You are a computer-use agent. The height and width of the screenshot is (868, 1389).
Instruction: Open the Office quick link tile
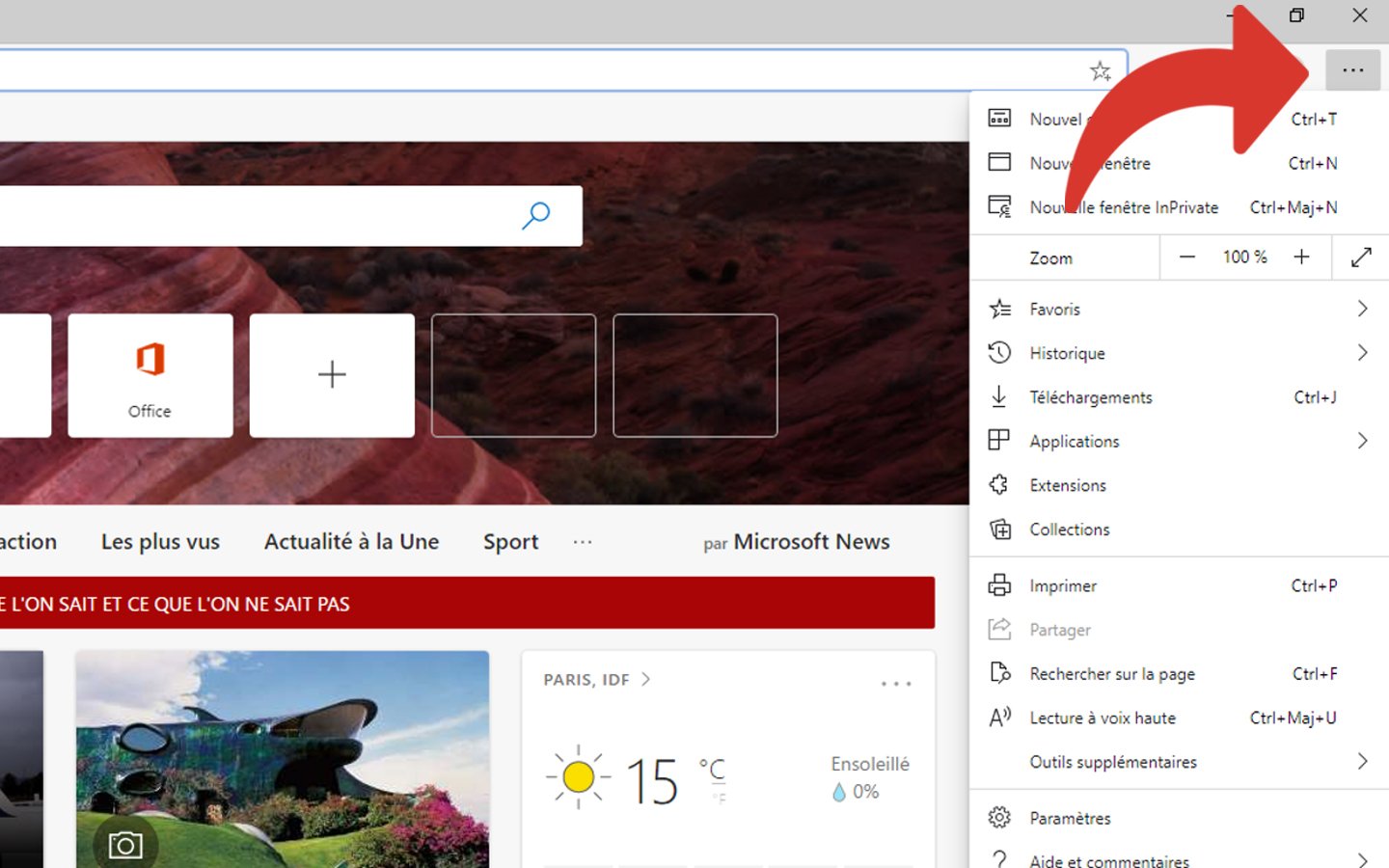(150, 375)
